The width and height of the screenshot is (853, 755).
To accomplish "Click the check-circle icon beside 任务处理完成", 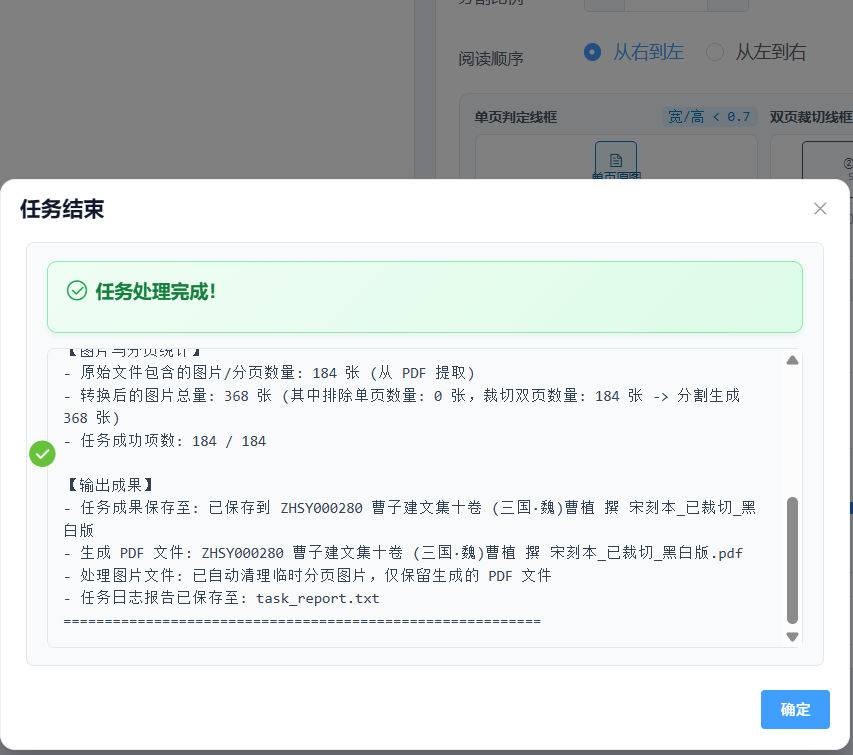I will pos(77,290).
